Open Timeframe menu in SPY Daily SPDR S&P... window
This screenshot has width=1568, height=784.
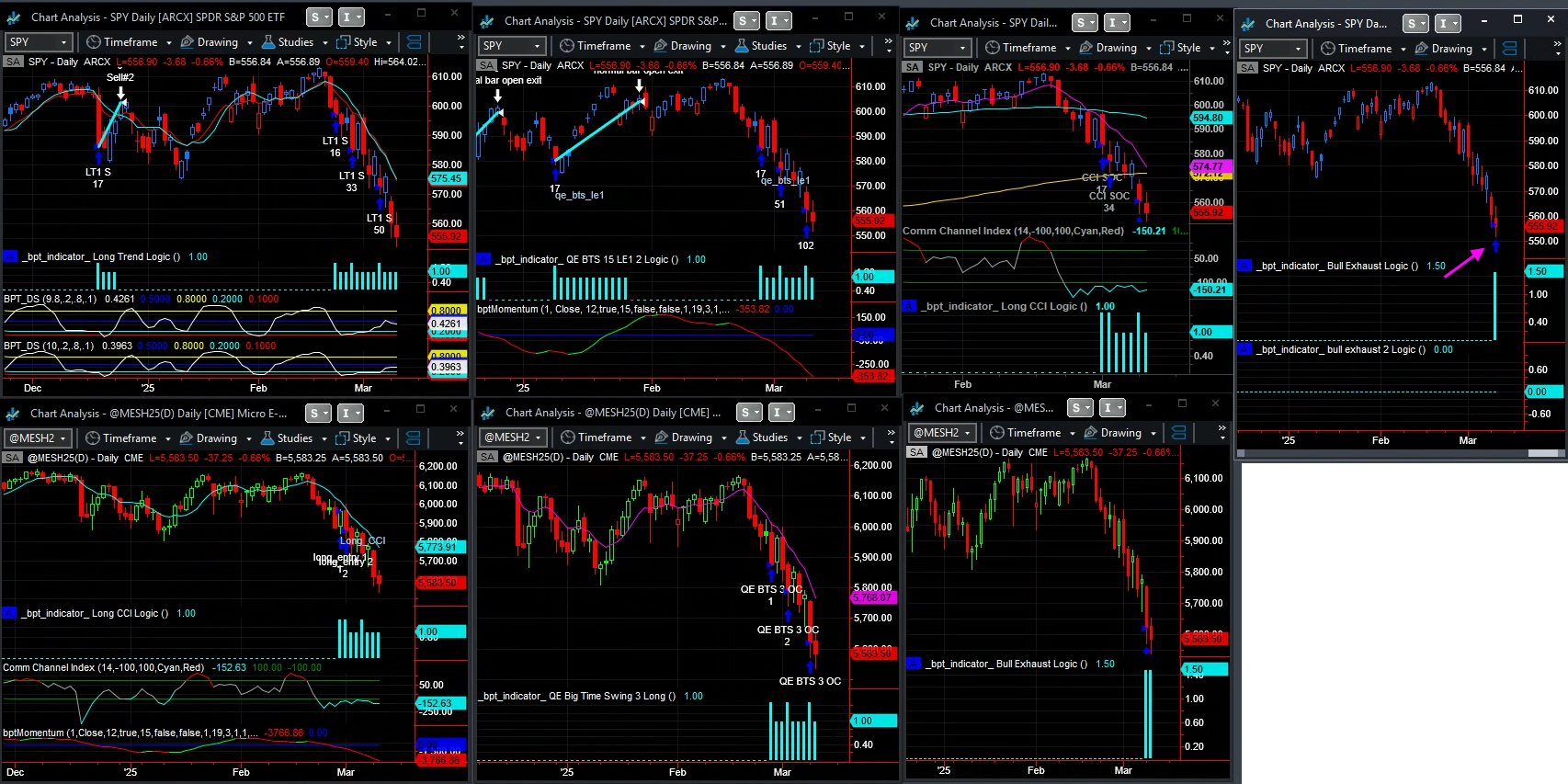[603, 46]
